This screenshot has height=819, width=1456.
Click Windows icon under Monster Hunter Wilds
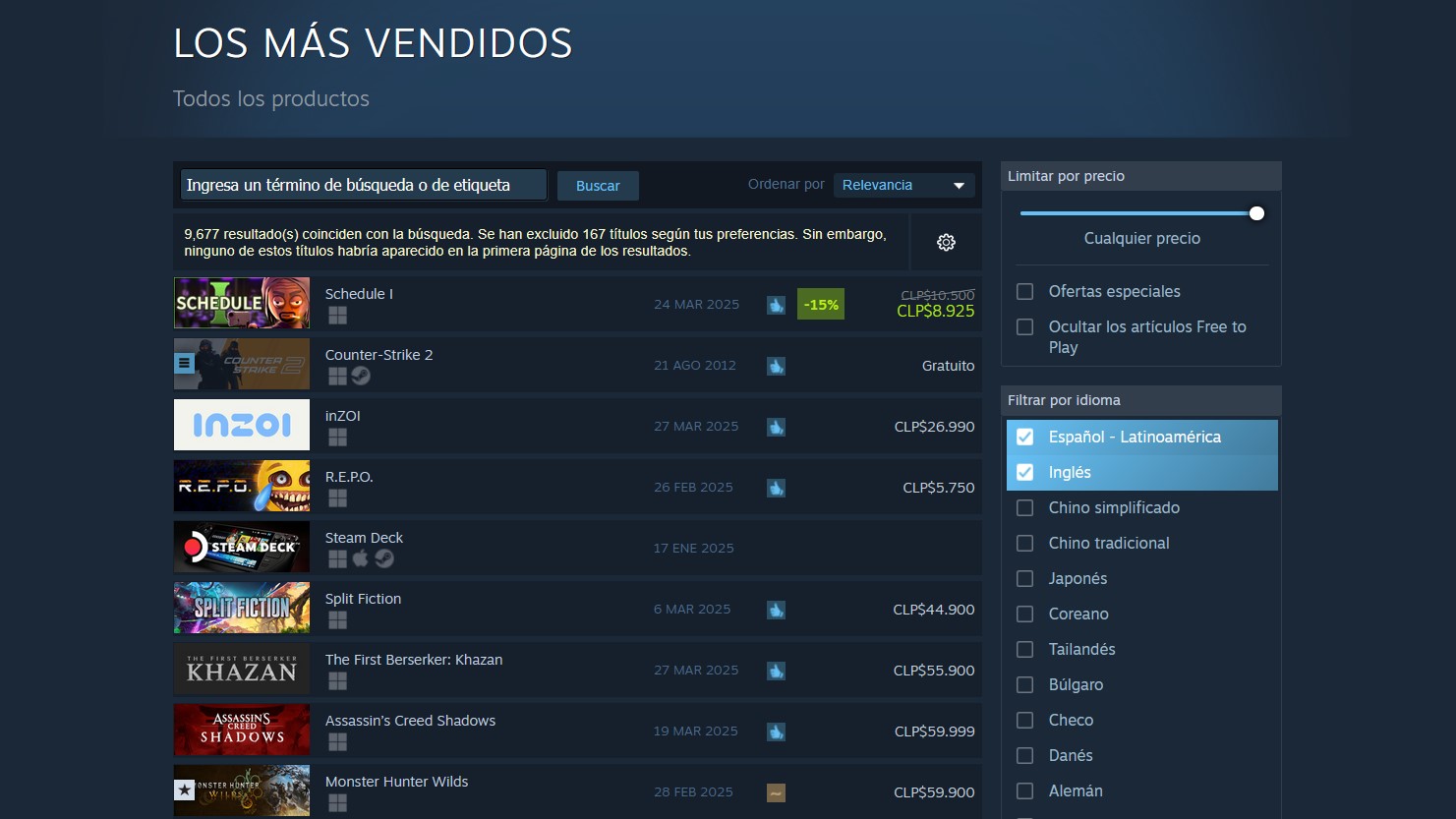tap(337, 802)
